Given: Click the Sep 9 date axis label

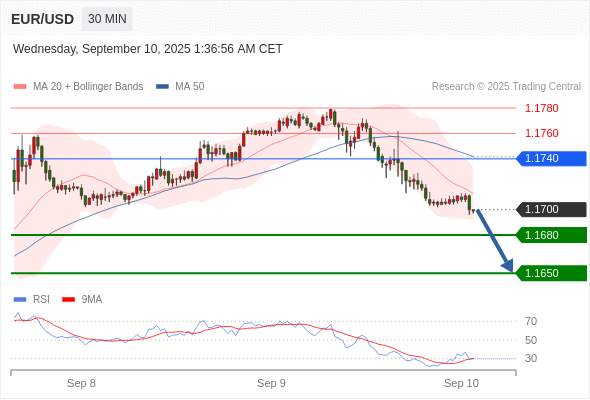Looking at the screenshot, I should [x=271, y=383].
